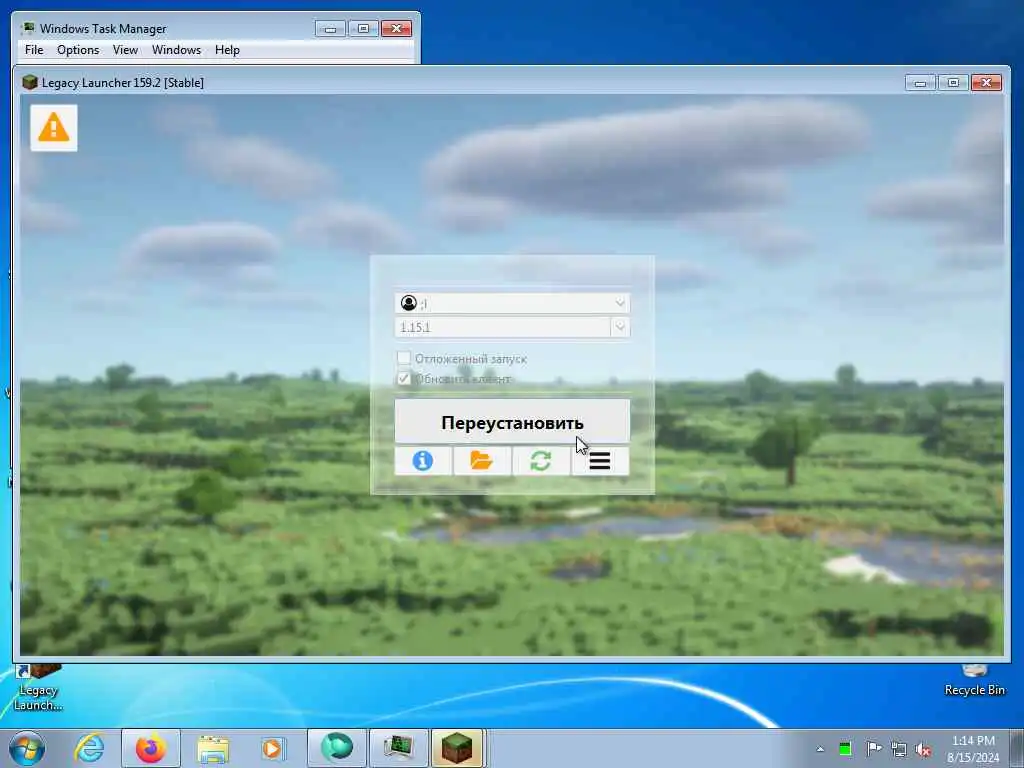Show hidden tray icons arrow
The height and width of the screenshot is (768, 1024).
click(820, 749)
